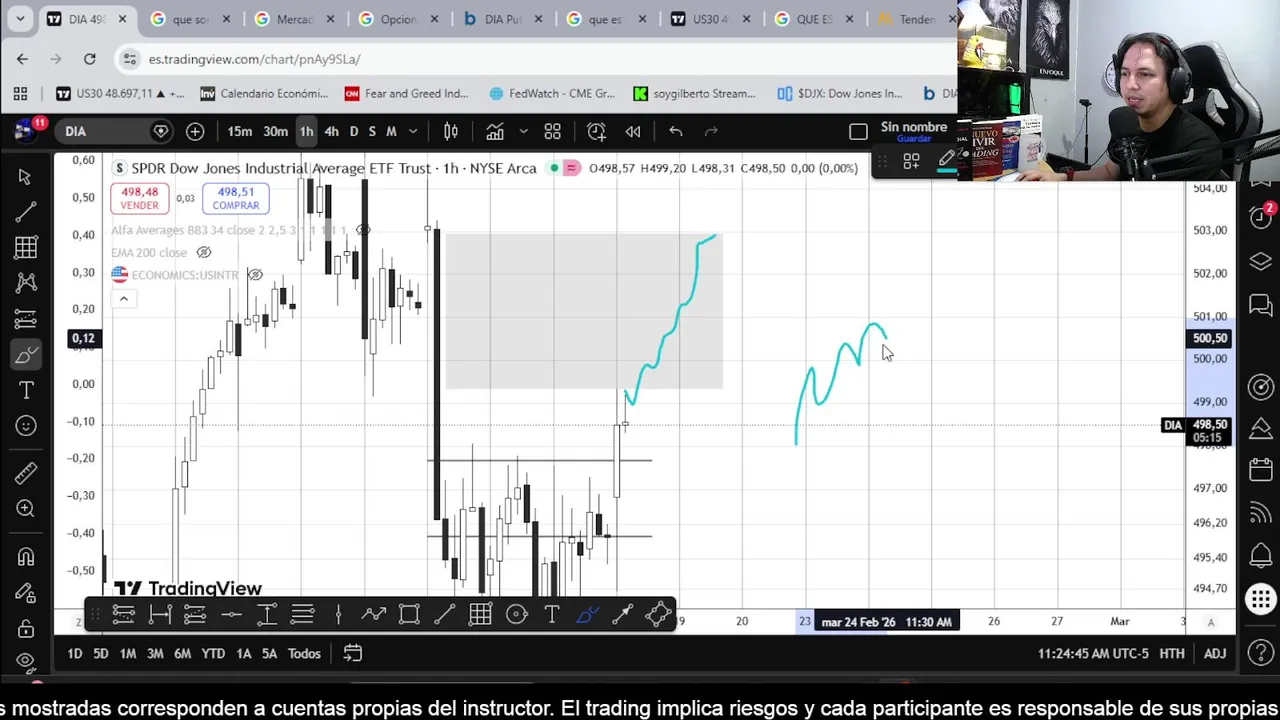
Task: Open the help center question mark icon
Action: tap(1261, 653)
